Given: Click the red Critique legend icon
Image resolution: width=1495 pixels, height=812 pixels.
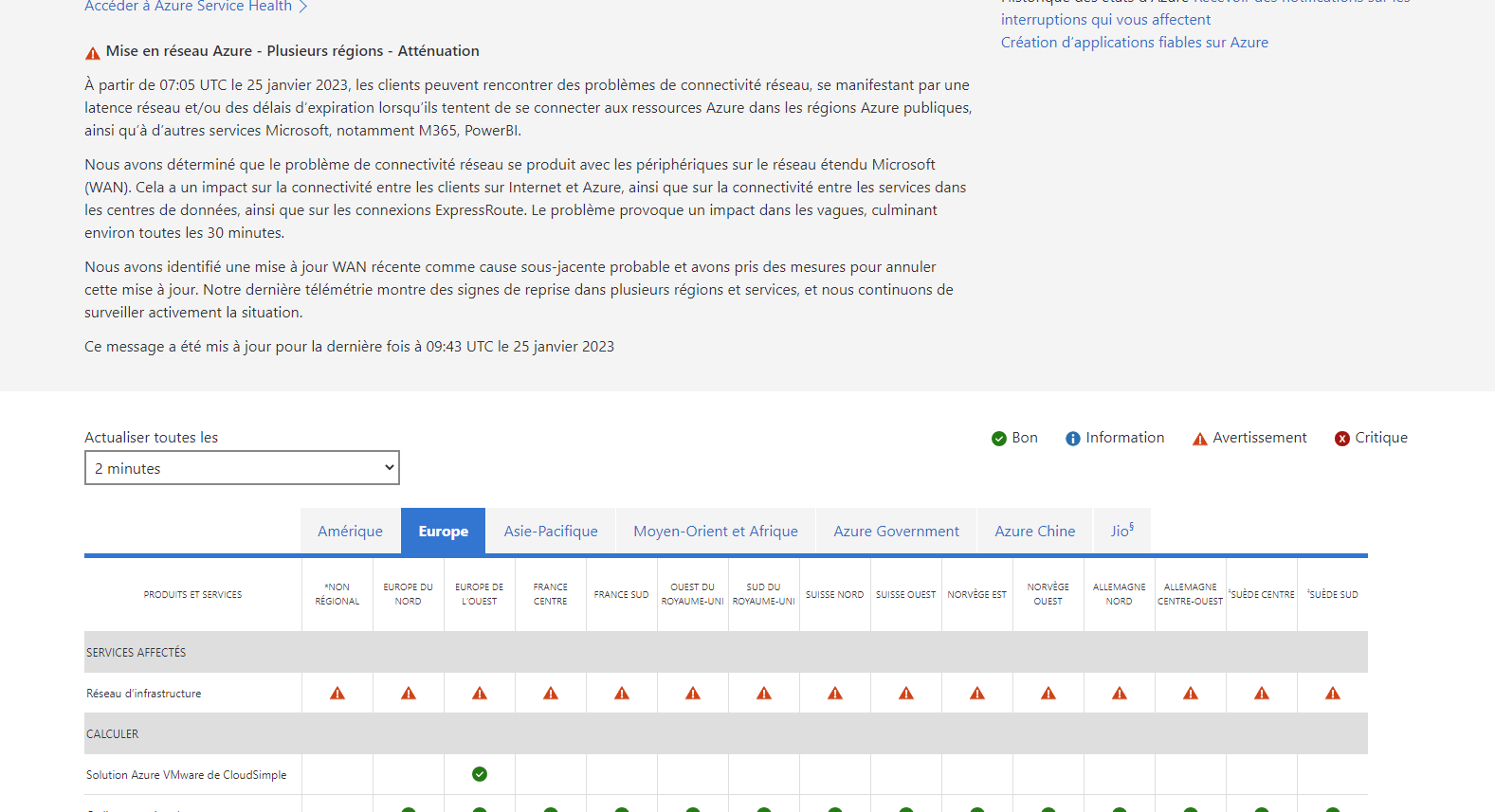Looking at the screenshot, I should click(1342, 439).
